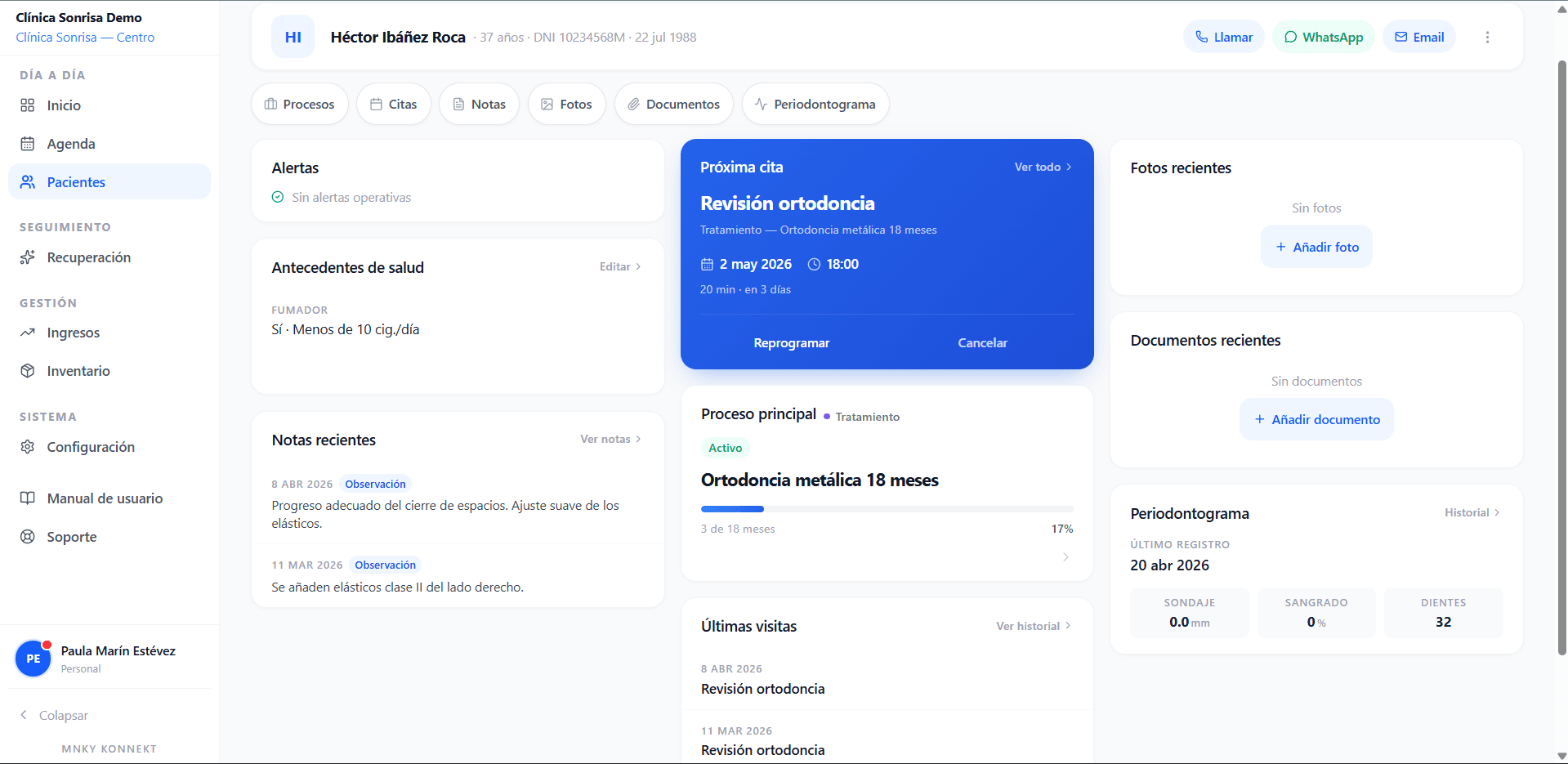Collapse the sidebar with Colapsar
Viewport: 1568px width, 764px height.
pyautogui.click(x=54, y=715)
